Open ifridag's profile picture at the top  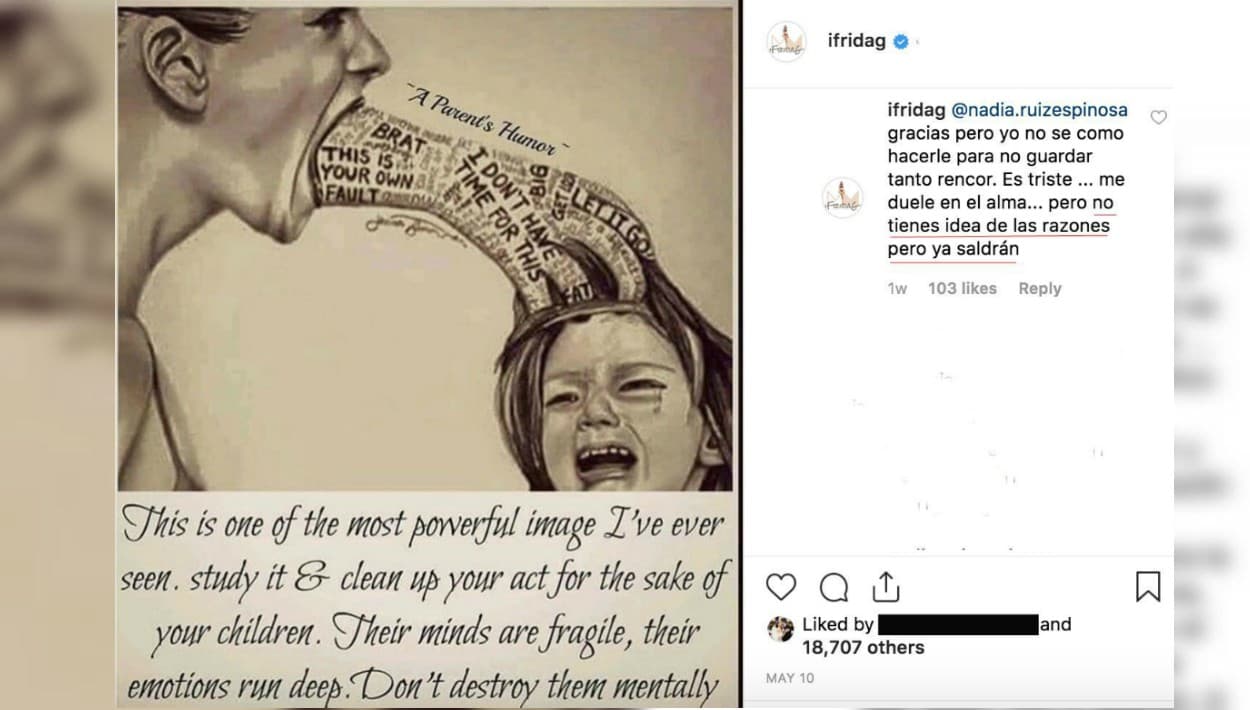786,42
